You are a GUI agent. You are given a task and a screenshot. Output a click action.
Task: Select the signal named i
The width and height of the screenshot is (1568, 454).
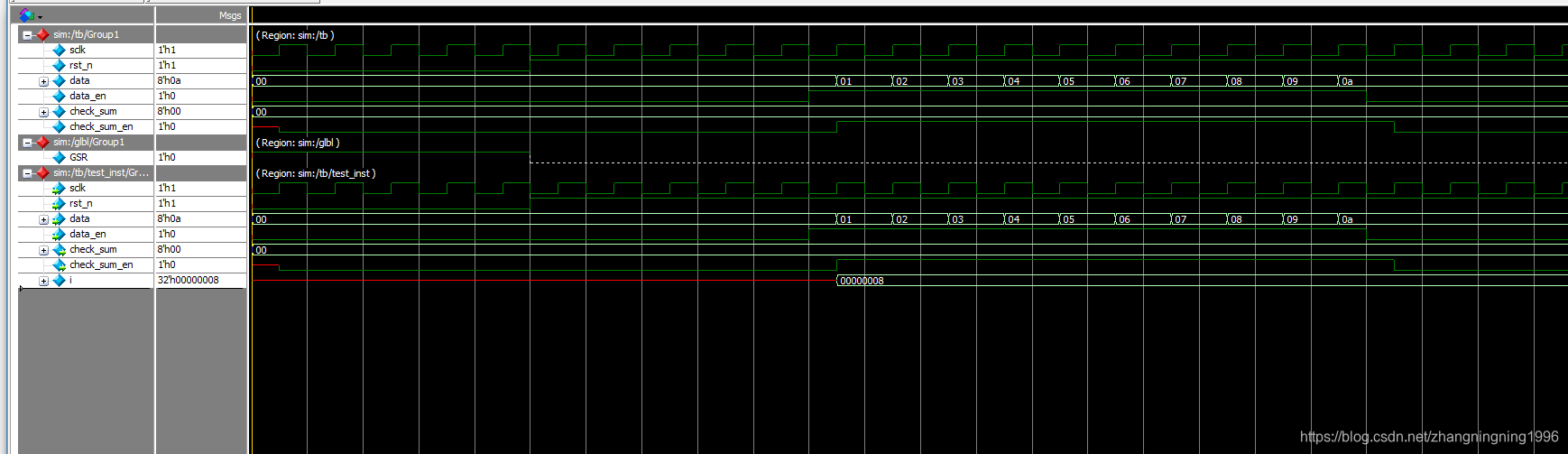click(x=70, y=281)
